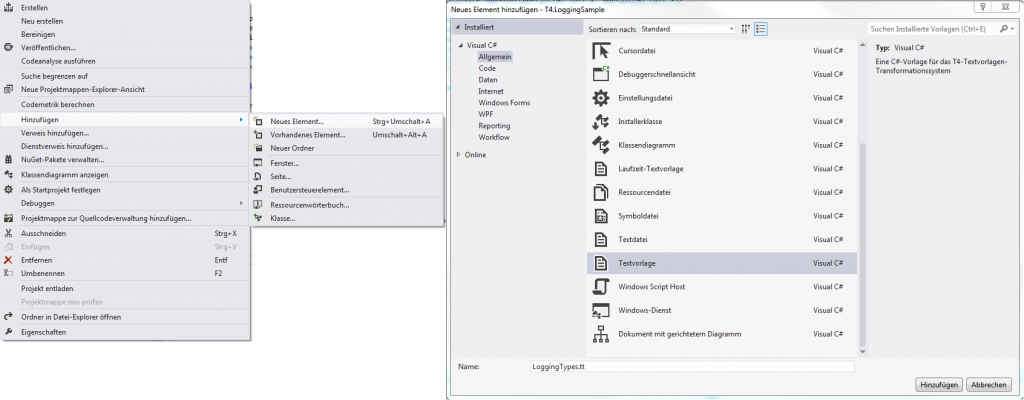Screen dimensions: 1024x400
Task: Click the Name field with LoggingTypes.tt
Action: tap(691, 367)
